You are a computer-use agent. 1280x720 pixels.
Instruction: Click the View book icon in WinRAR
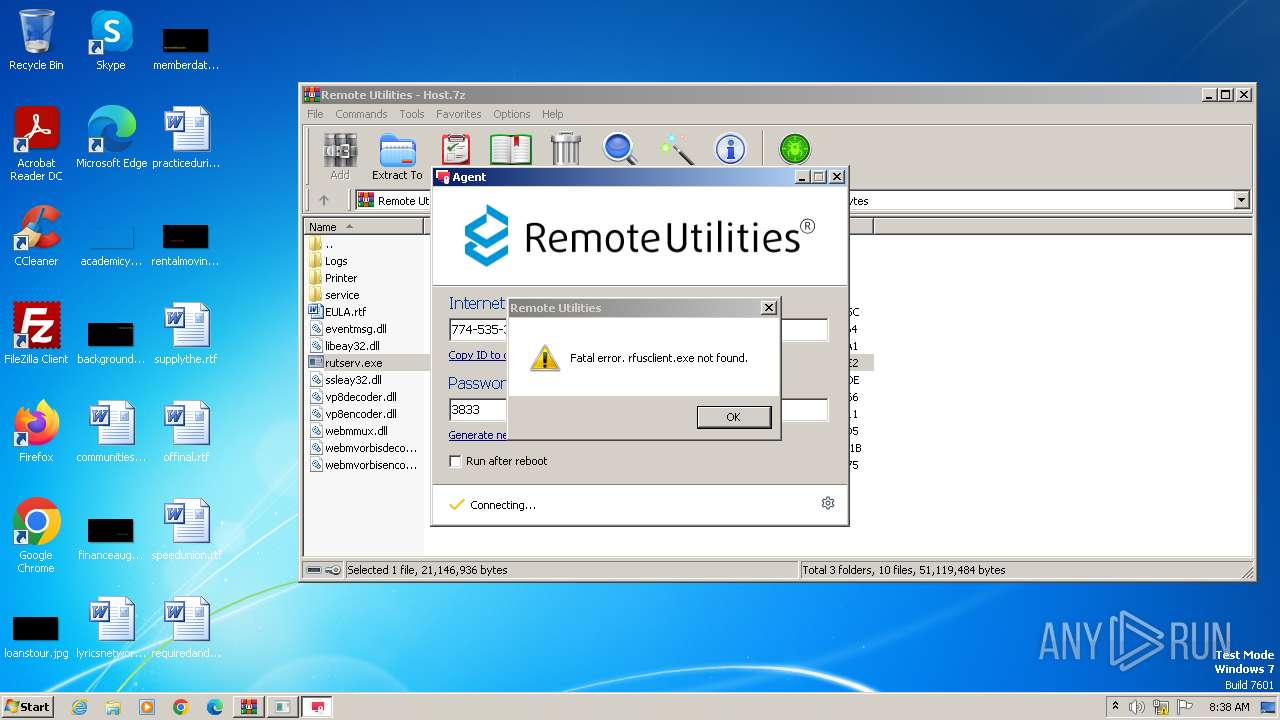[511, 150]
